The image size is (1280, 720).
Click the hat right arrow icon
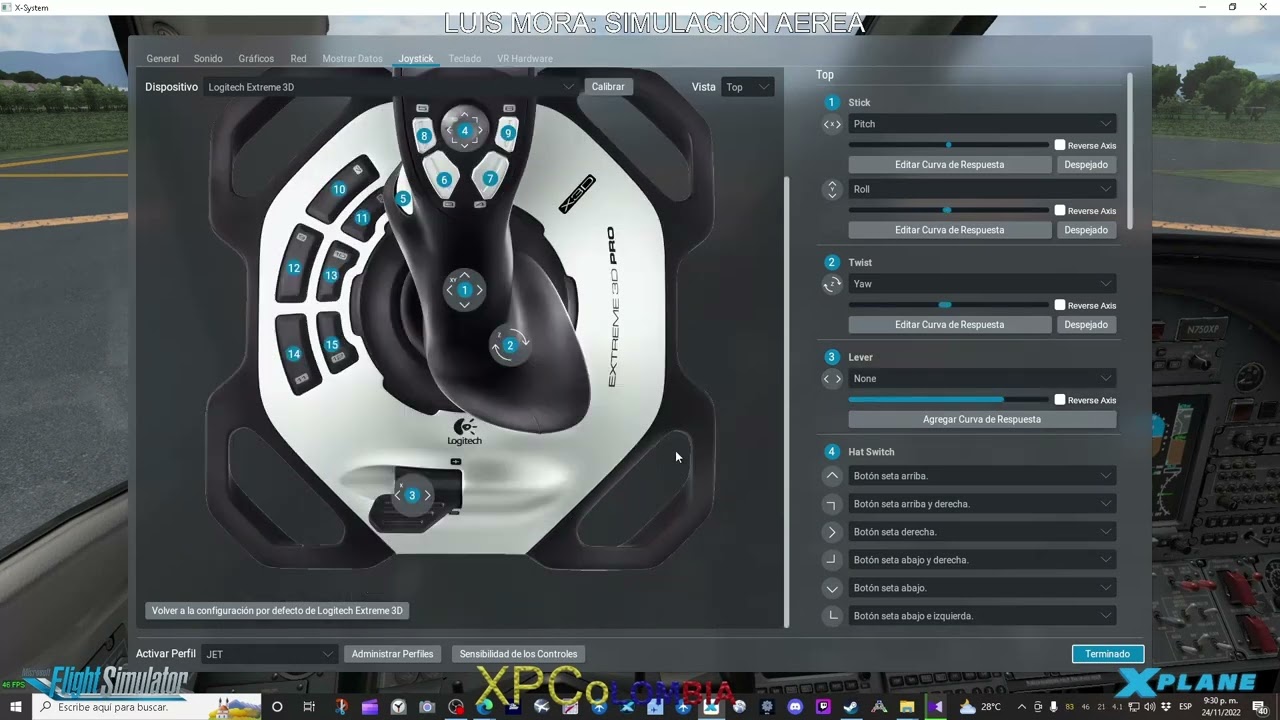(x=832, y=532)
